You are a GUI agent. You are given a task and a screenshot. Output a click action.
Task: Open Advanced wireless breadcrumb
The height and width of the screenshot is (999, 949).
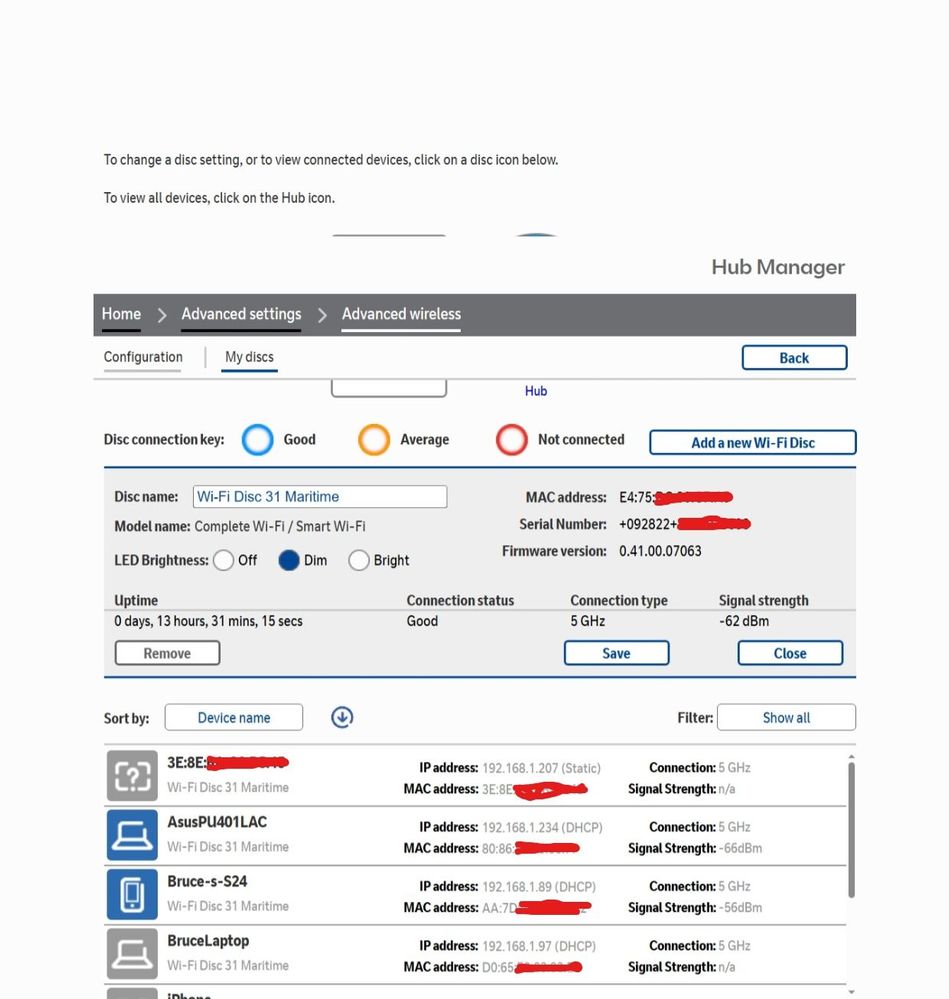point(401,314)
